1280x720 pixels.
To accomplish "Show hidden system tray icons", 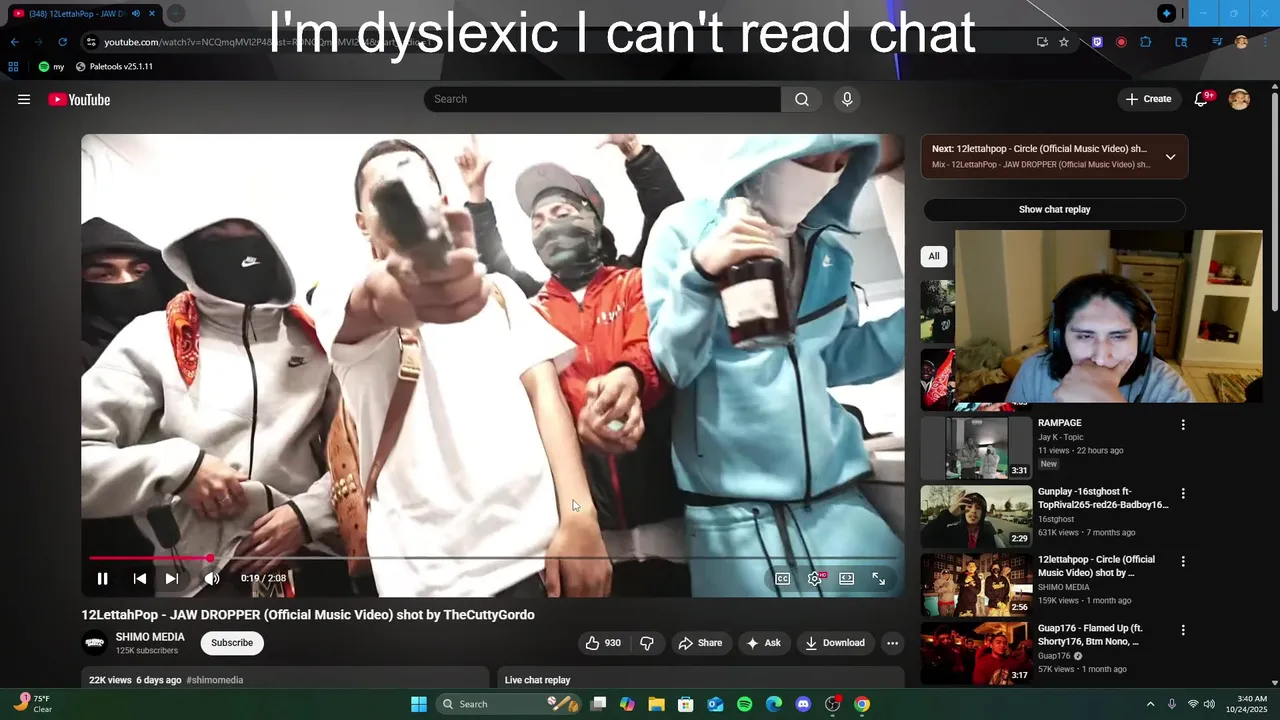I will [x=1150, y=704].
